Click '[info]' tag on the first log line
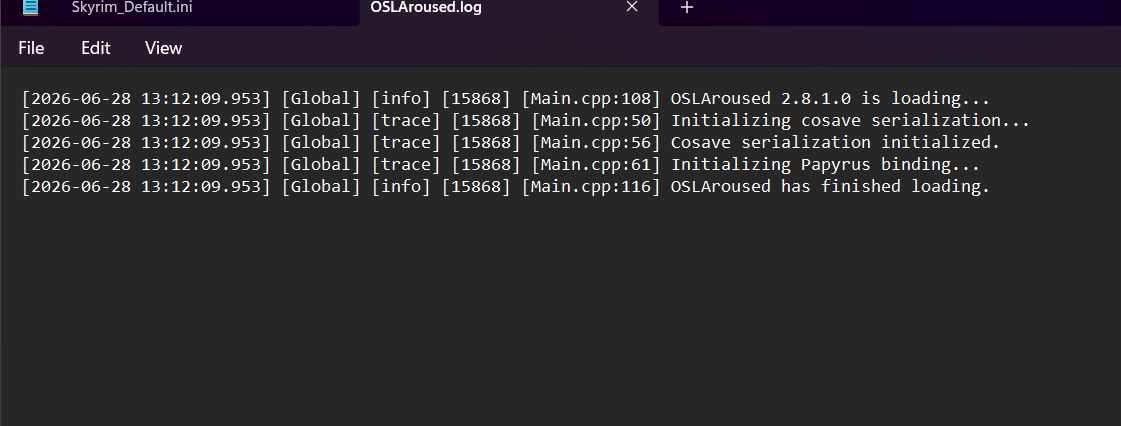The width and height of the screenshot is (1121, 426). pos(401,99)
